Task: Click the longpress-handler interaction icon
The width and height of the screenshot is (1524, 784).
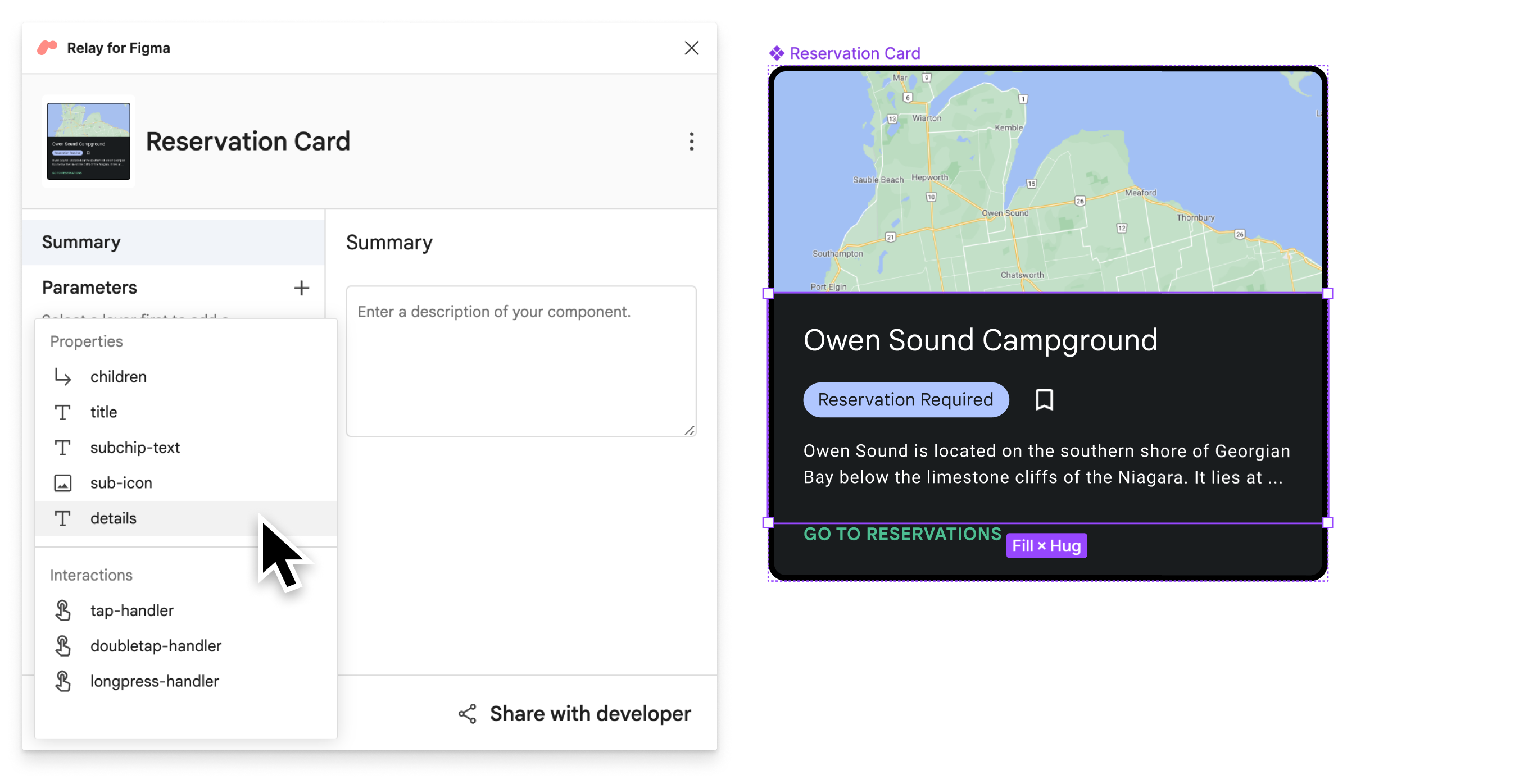Action: (63, 680)
